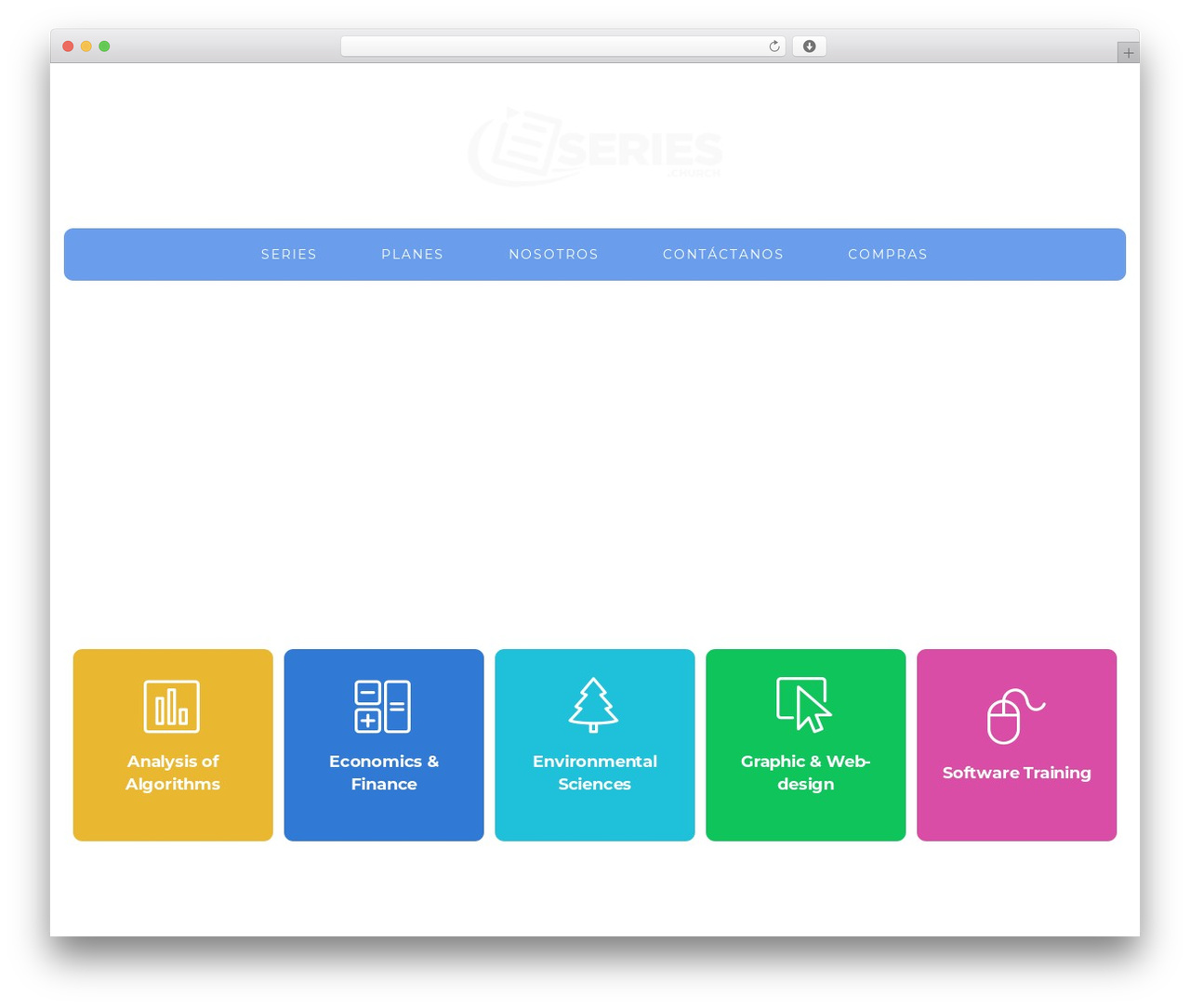The width and height of the screenshot is (1190, 1008).
Task: Maximize the window using the green button
Action: pos(104,46)
